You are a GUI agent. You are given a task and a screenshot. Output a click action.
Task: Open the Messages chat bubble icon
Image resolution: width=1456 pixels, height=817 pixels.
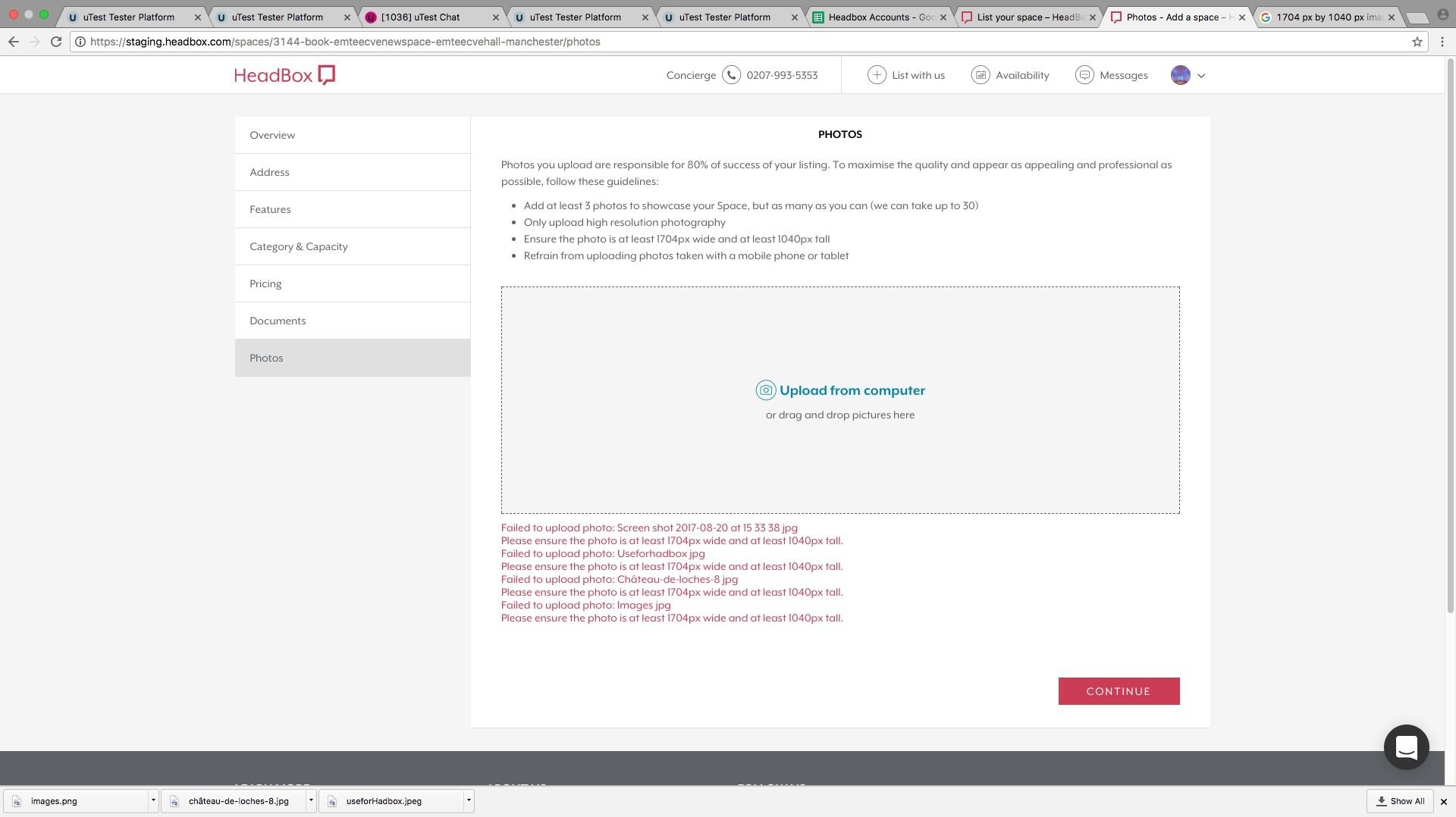1084,75
